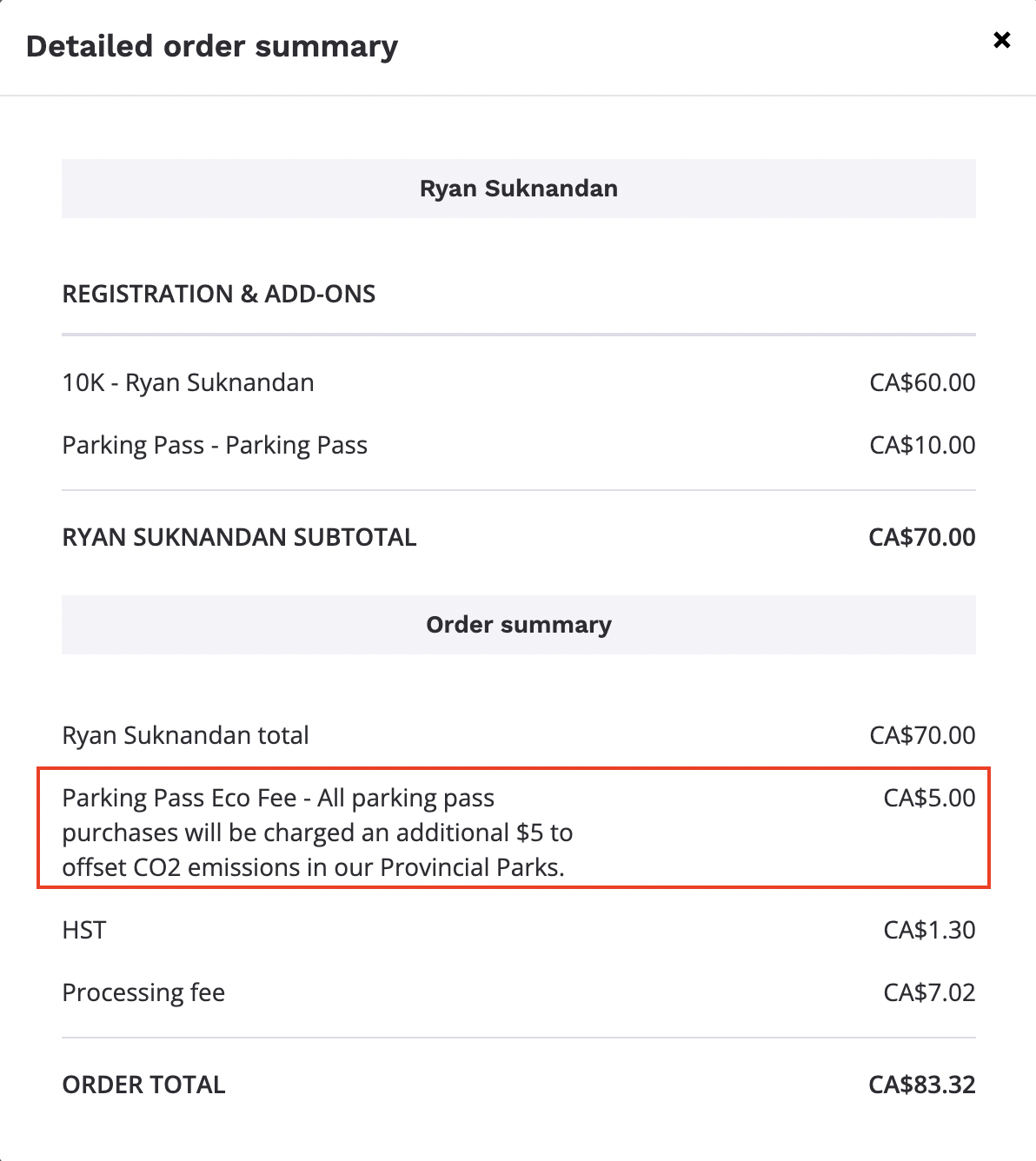Select the Ryan Suknandan total row label
Viewport: 1036px width, 1161px height.
coord(185,735)
